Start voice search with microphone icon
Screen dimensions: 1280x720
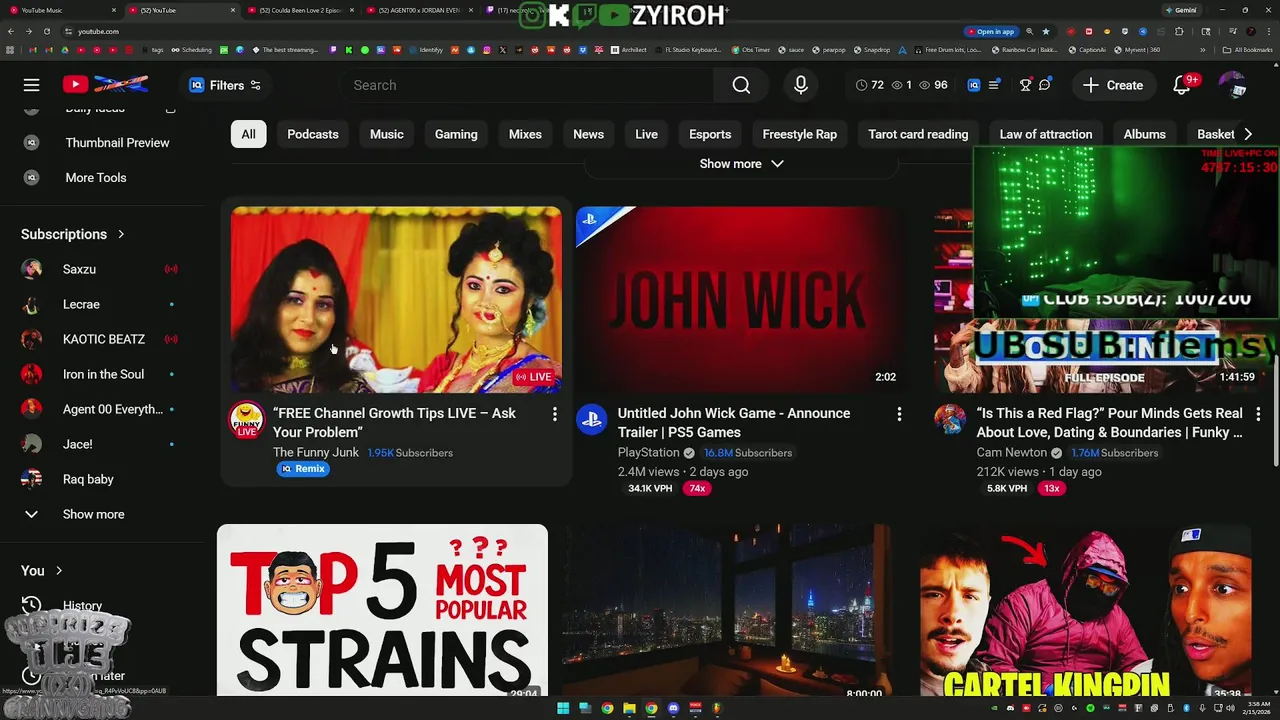tap(801, 85)
